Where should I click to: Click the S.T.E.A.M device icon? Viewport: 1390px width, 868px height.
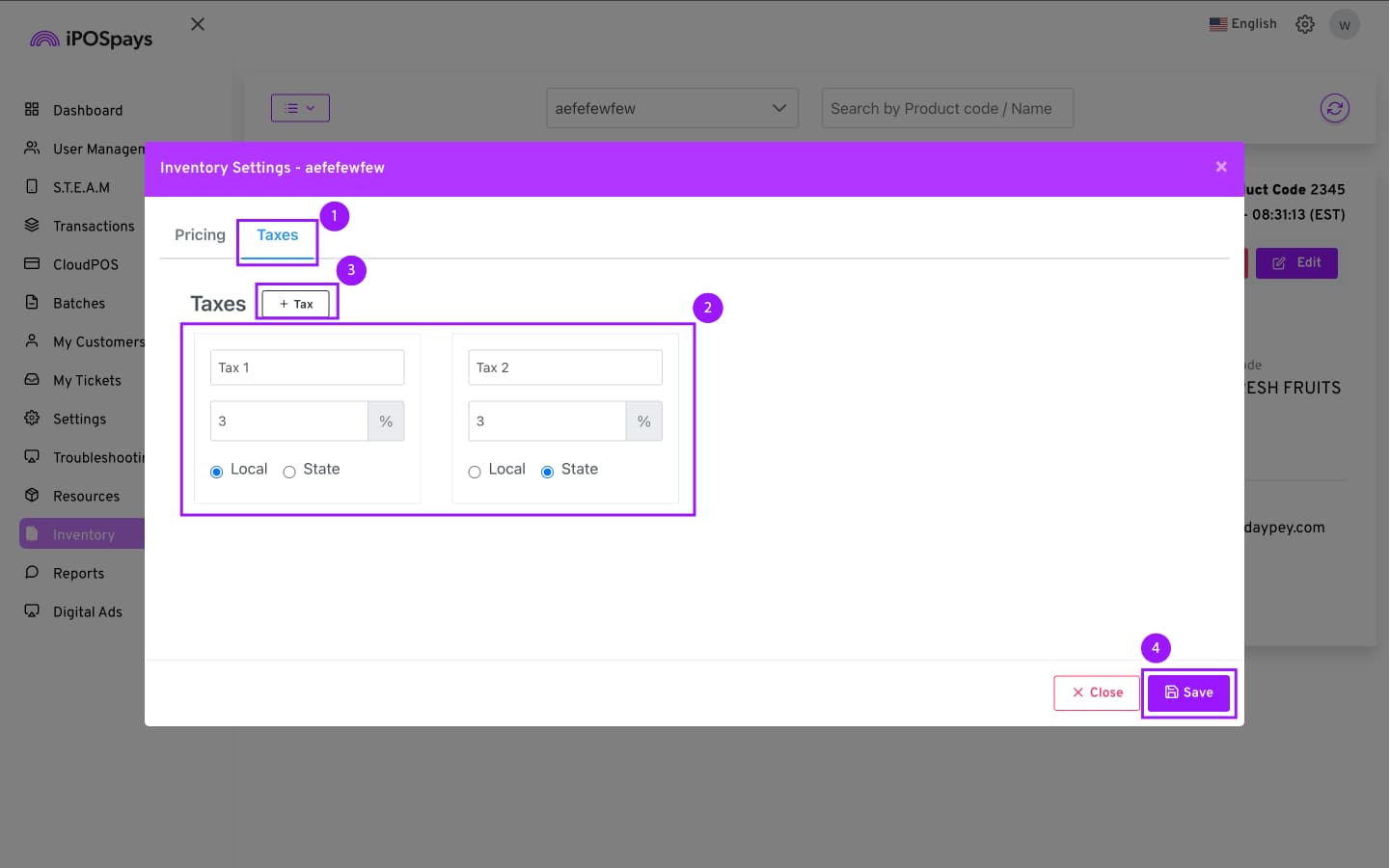coord(32,187)
